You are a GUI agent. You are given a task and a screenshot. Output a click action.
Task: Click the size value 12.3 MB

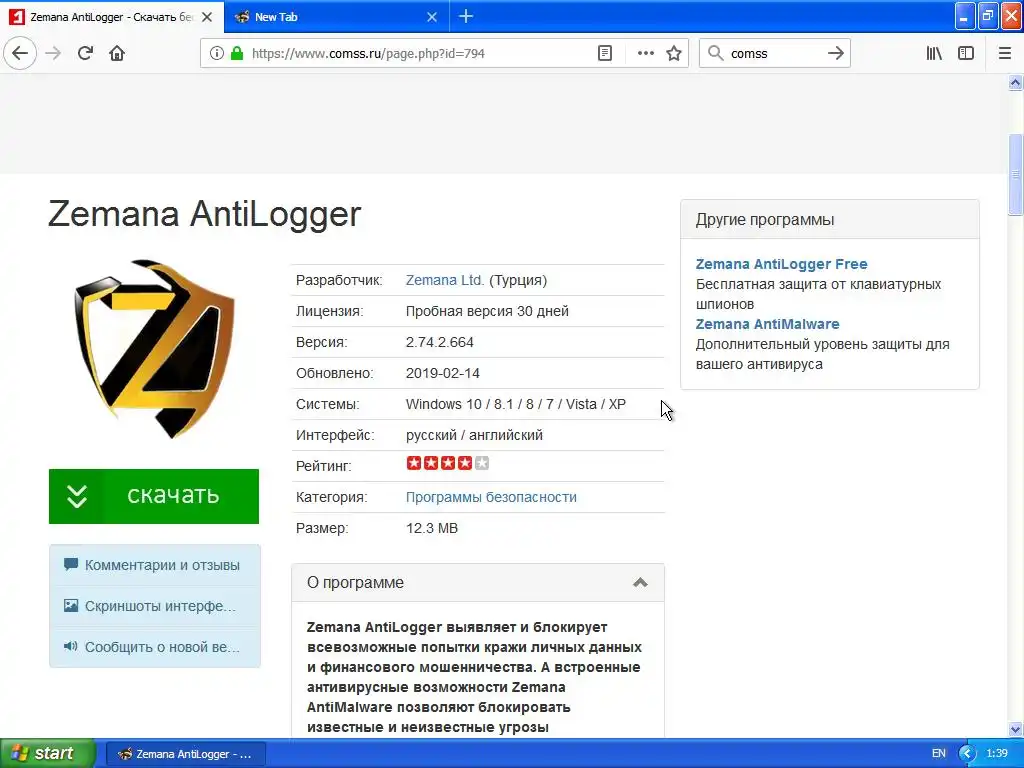tap(432, 528)
